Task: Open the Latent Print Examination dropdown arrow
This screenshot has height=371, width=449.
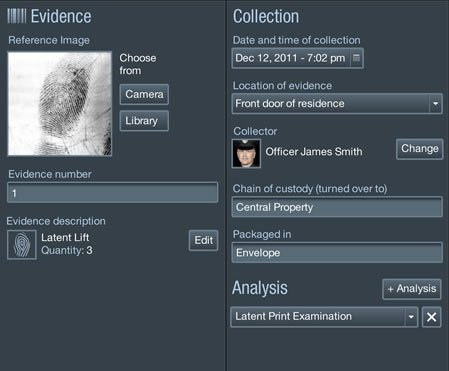Action: coord(411,317)
